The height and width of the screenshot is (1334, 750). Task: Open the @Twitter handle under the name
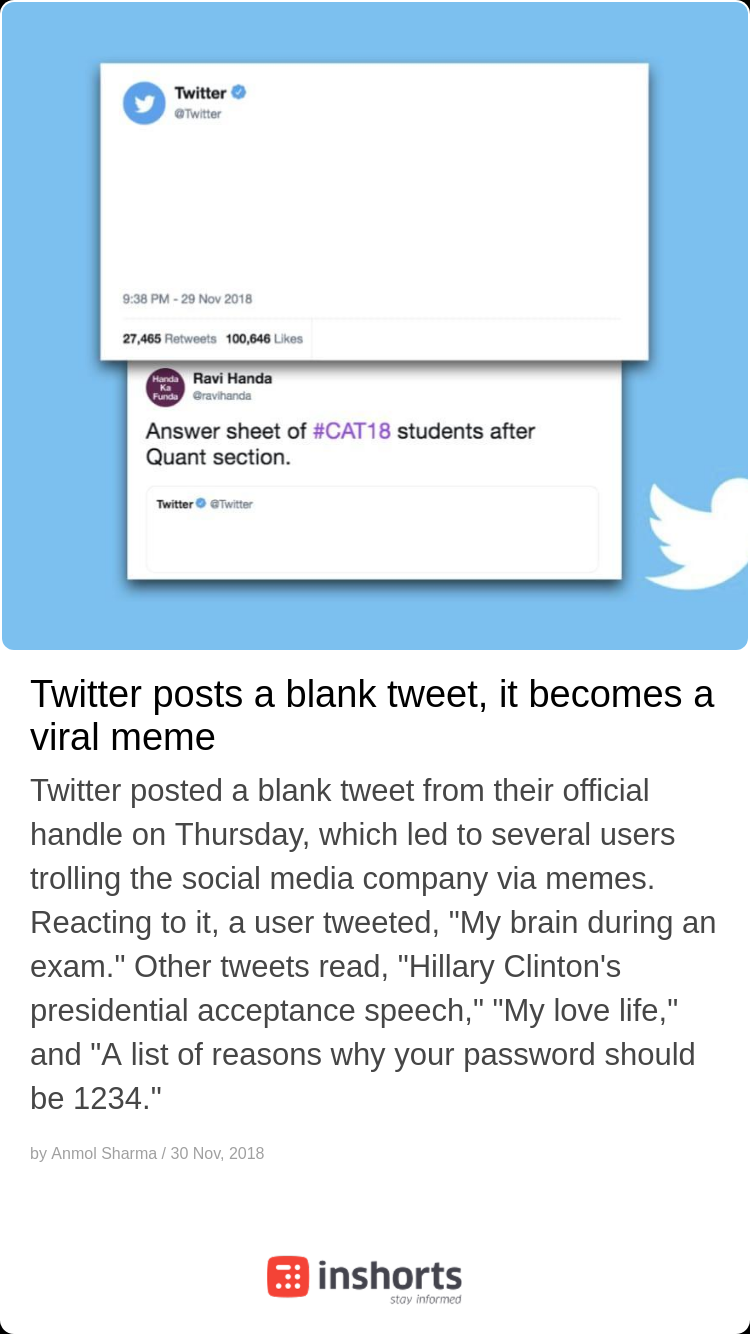(198, 114)
